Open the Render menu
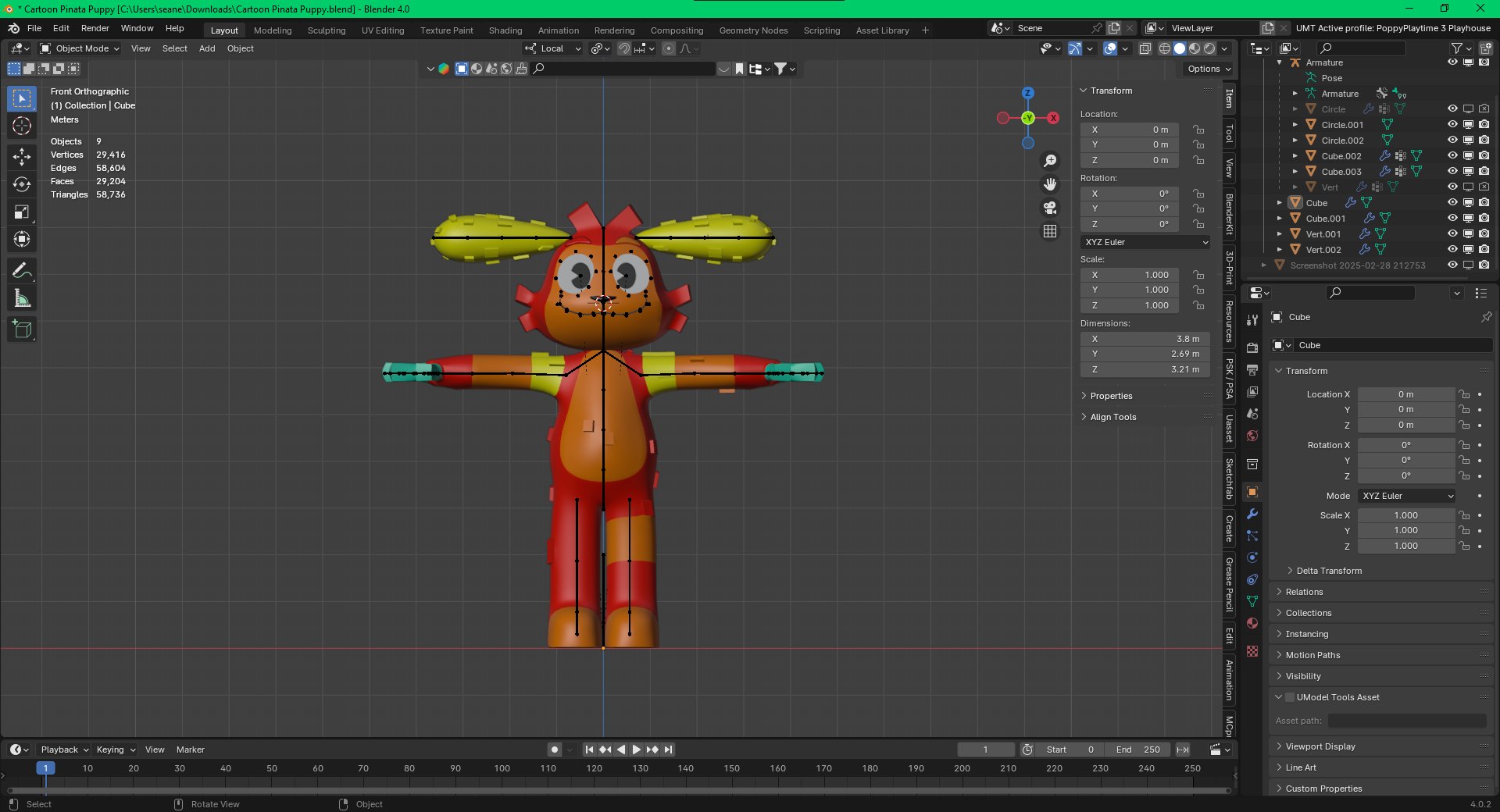The height and width of the screenshot is (812, 1500). click(95, 28)
